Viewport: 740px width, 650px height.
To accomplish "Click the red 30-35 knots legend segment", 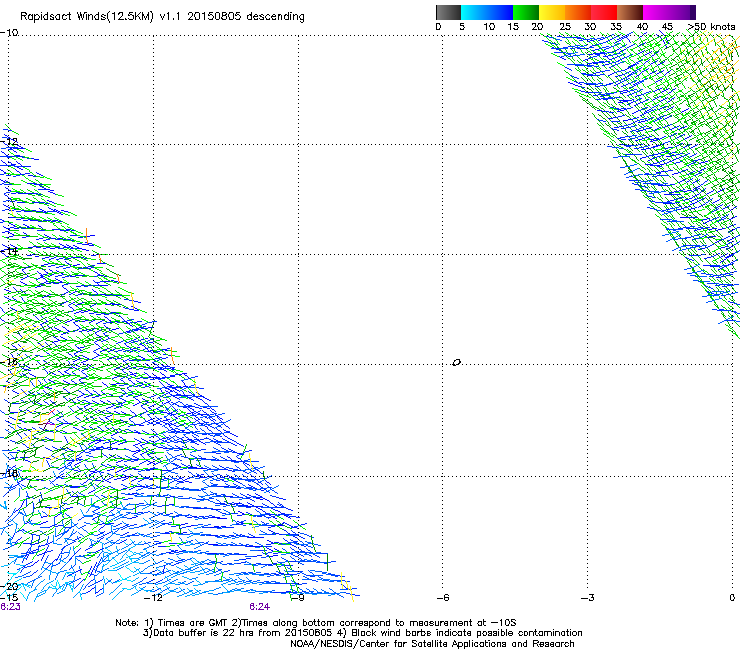I will pyautogui.click(x=604, y=12).
